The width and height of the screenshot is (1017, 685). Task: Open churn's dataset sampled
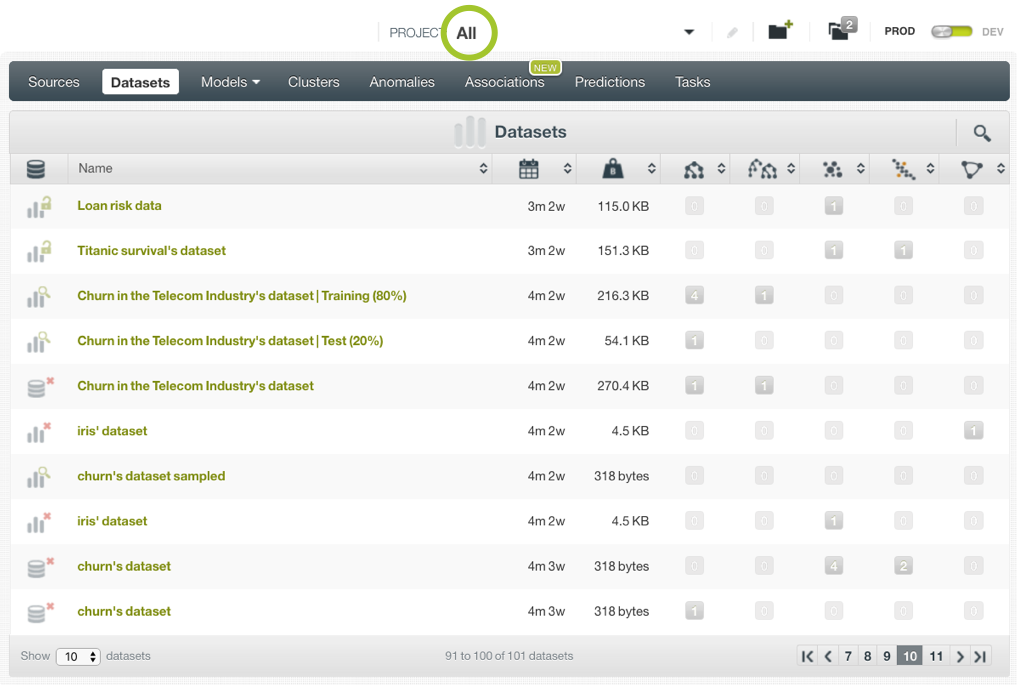click(151, 476)
